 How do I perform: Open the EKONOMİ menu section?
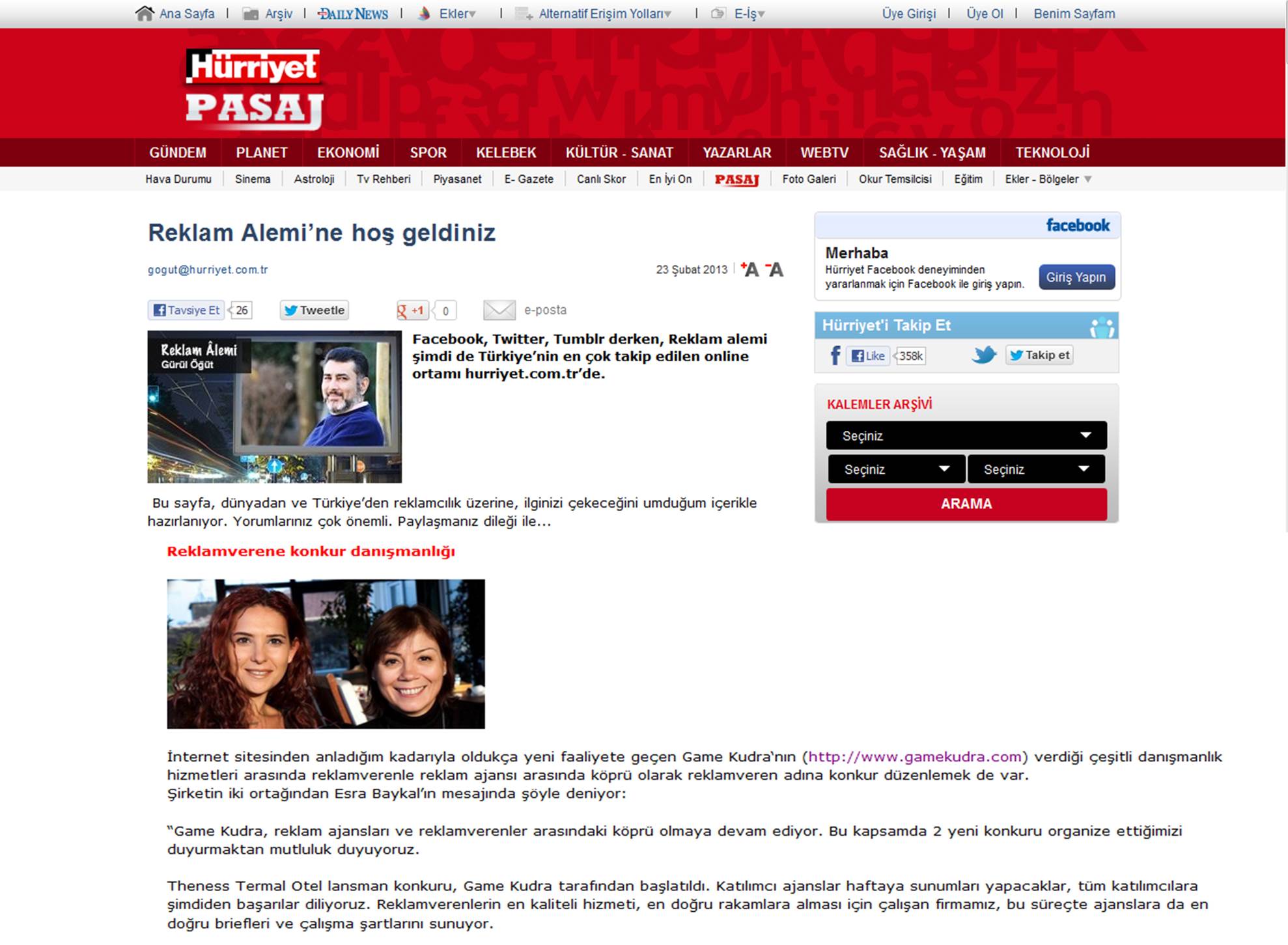click(x=348, y=152)
